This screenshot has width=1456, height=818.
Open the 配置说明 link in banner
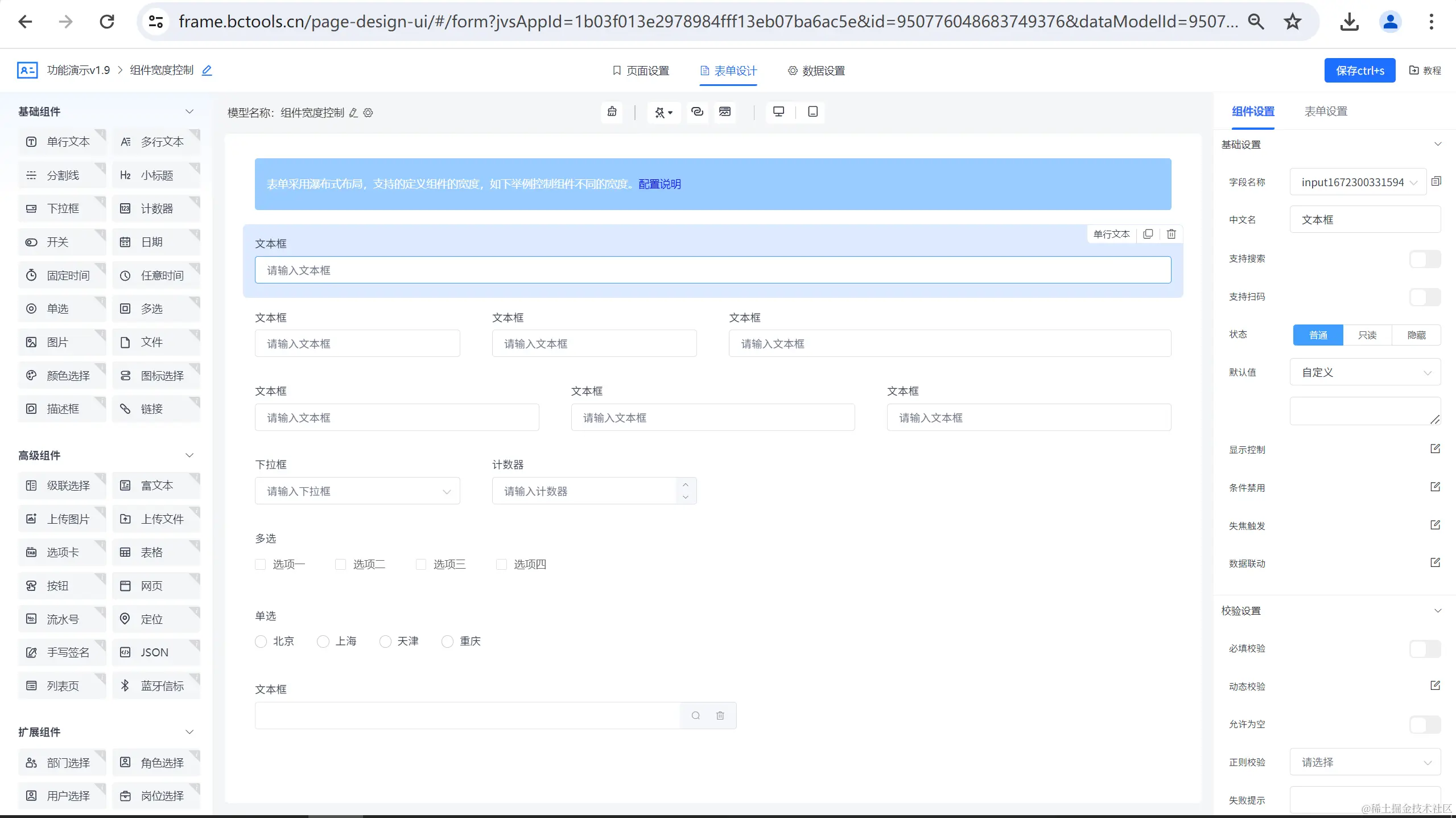659,184
